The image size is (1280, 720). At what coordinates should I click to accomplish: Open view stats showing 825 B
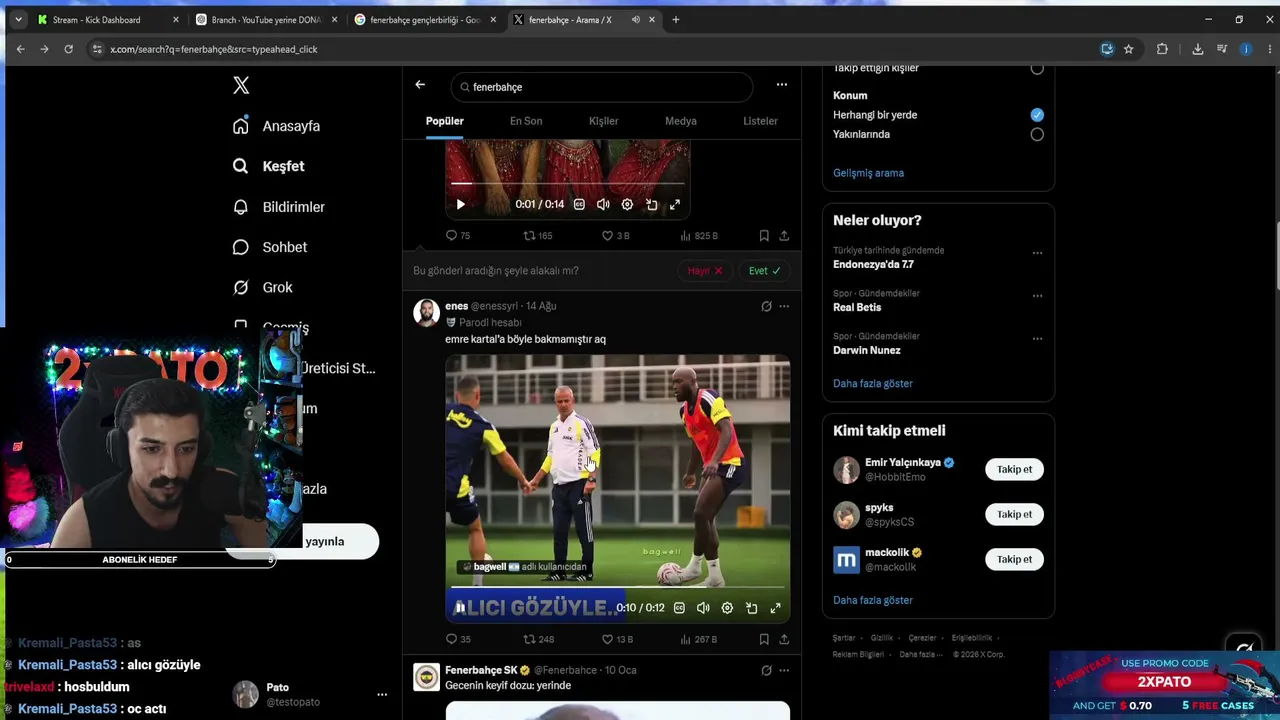click(x=699, y=236)
